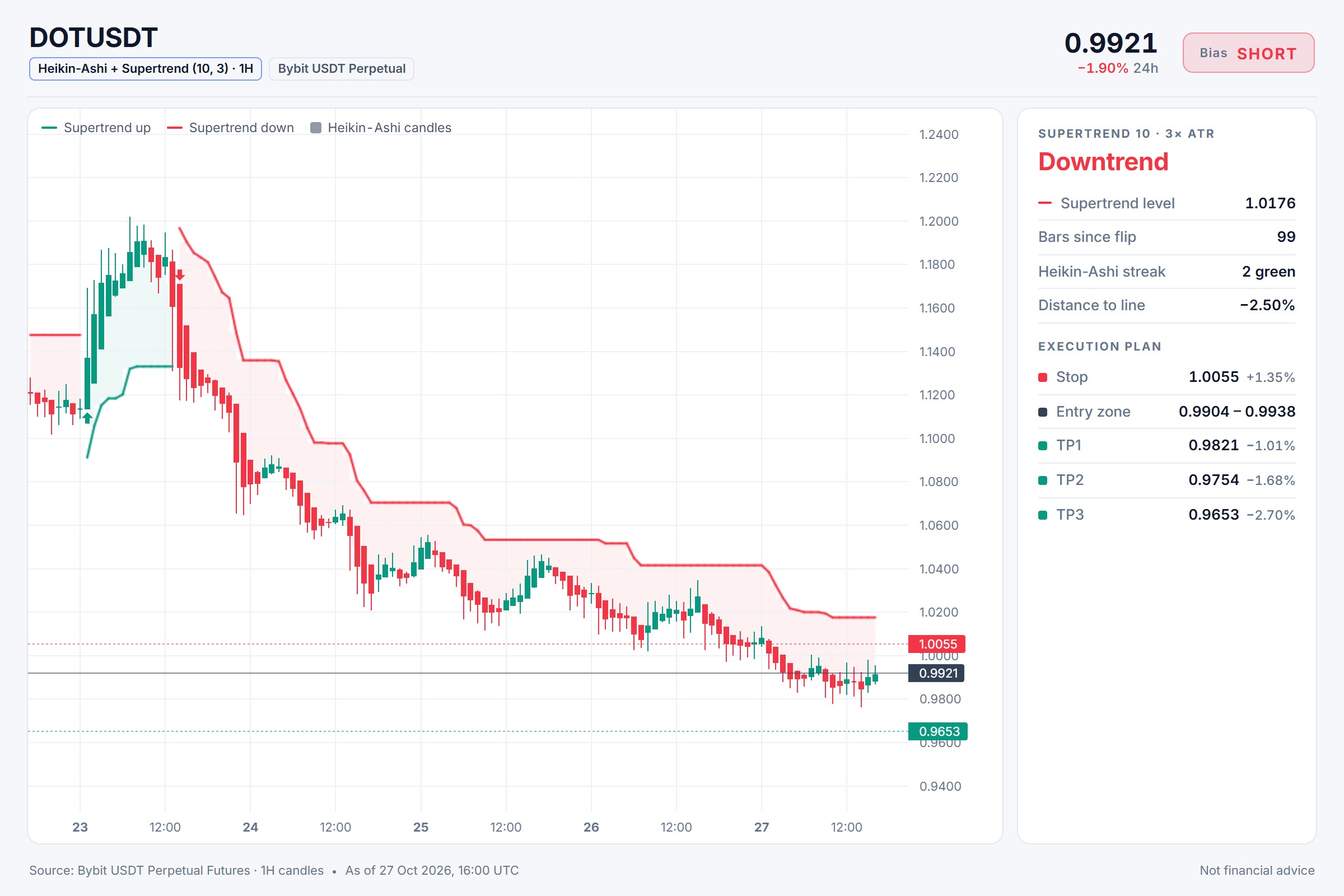This screenshot has width=1344, height=896.
Task: Click the 0.9400 price axis label
Action: click(x=940, y=787)
